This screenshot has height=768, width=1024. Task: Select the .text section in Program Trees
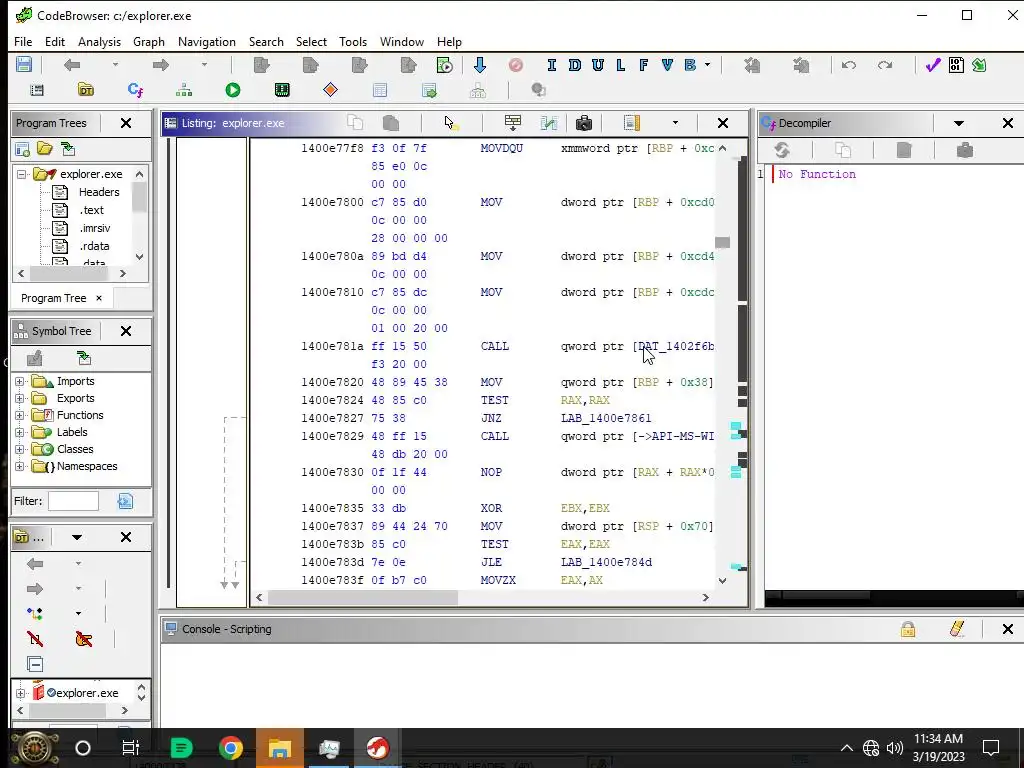(x=91, y=210)
